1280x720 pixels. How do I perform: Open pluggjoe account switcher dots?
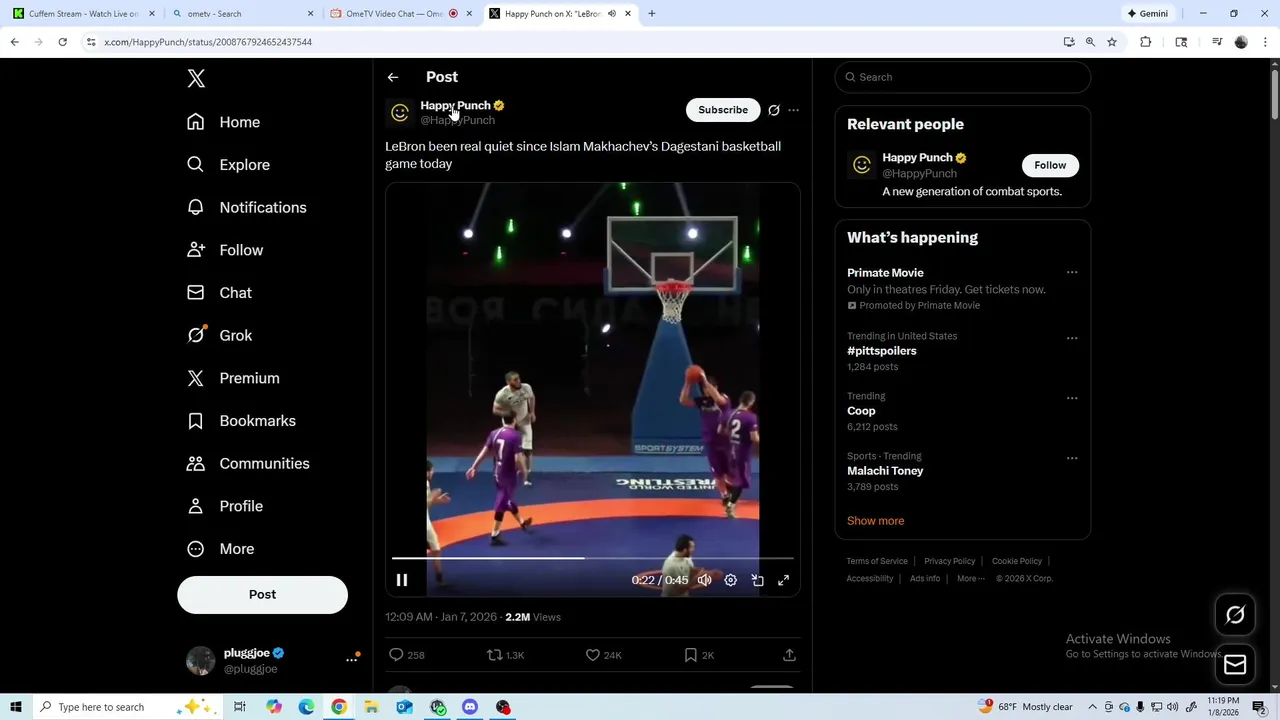352,660
